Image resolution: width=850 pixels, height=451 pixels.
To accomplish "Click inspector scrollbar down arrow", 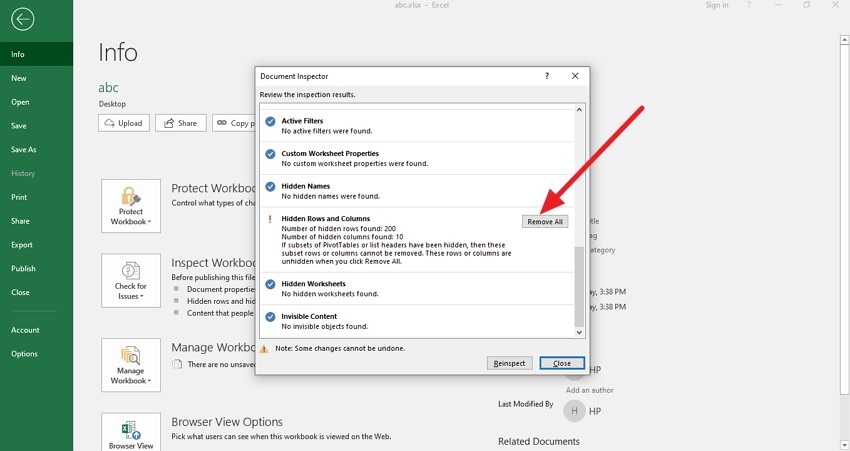I will pyautogui.click(x=579, y=332).
